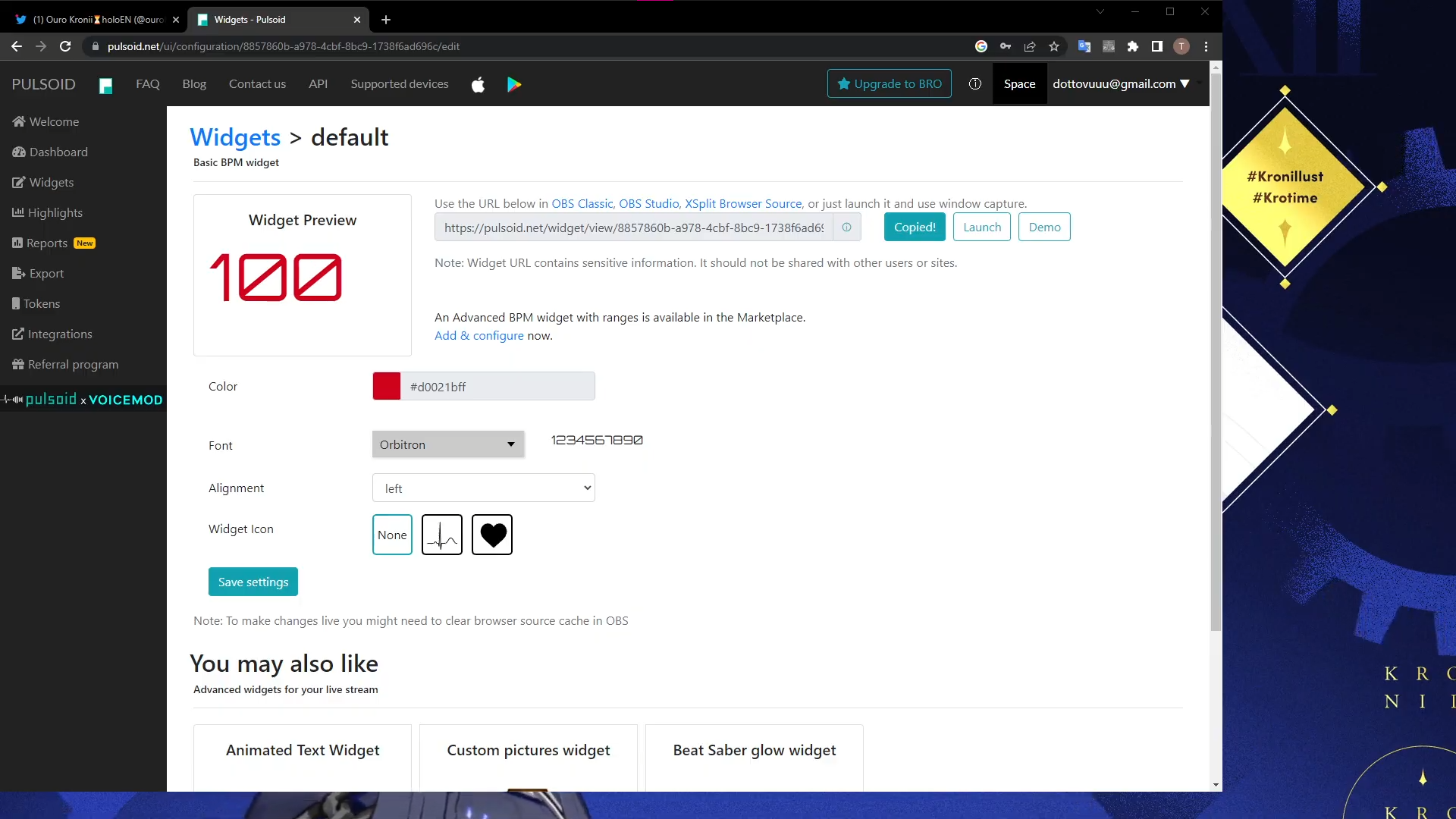The image size is (1456, 819).
Task: Open Contact us link
Action: tap(257, 84)
